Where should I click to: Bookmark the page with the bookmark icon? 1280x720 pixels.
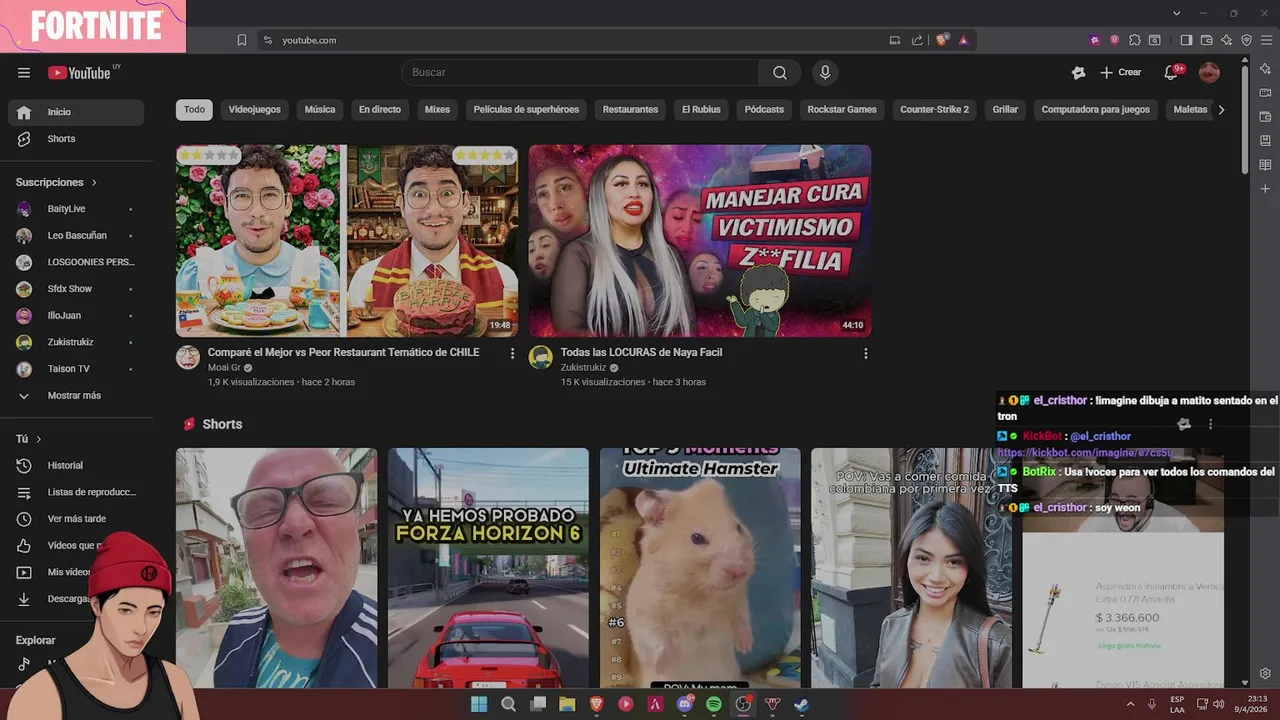tap(241, 40)
